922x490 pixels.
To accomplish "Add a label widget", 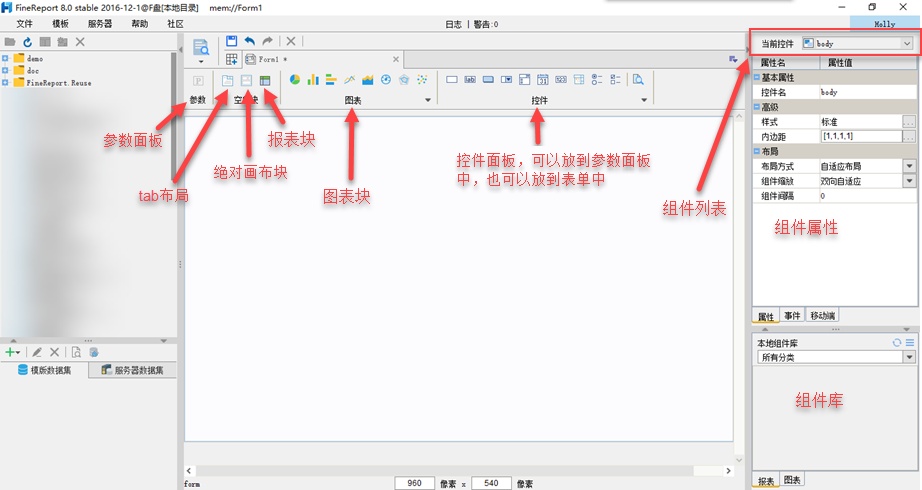I will point(470,79).
